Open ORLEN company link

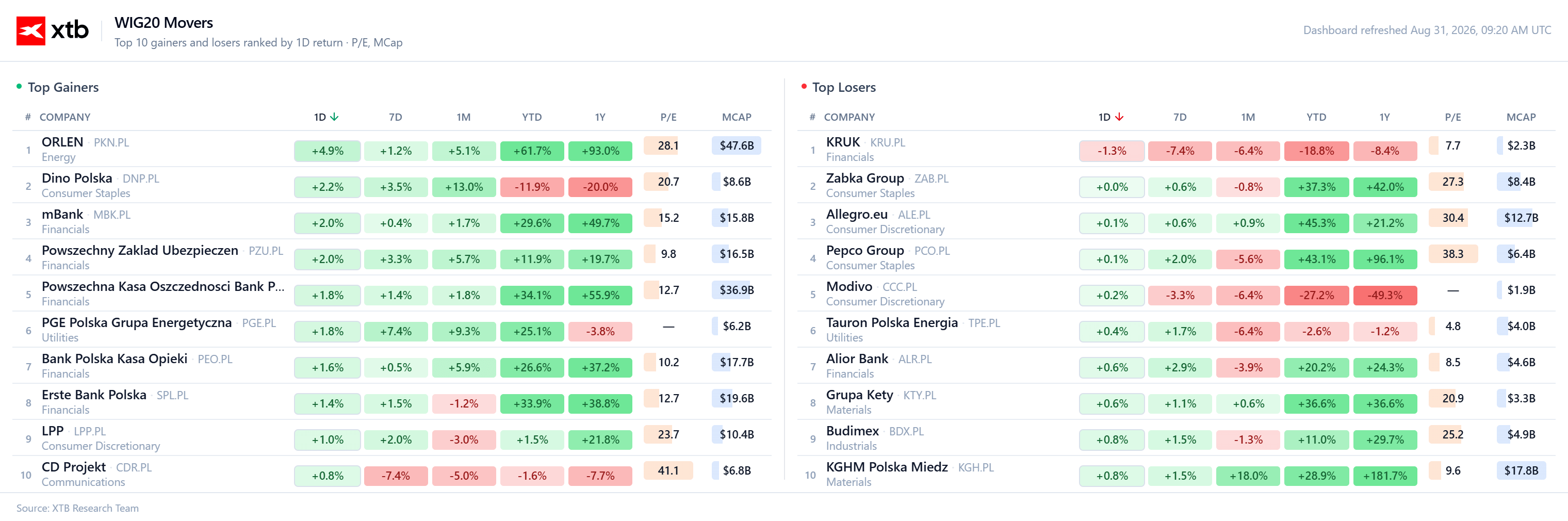pos(62,142)
